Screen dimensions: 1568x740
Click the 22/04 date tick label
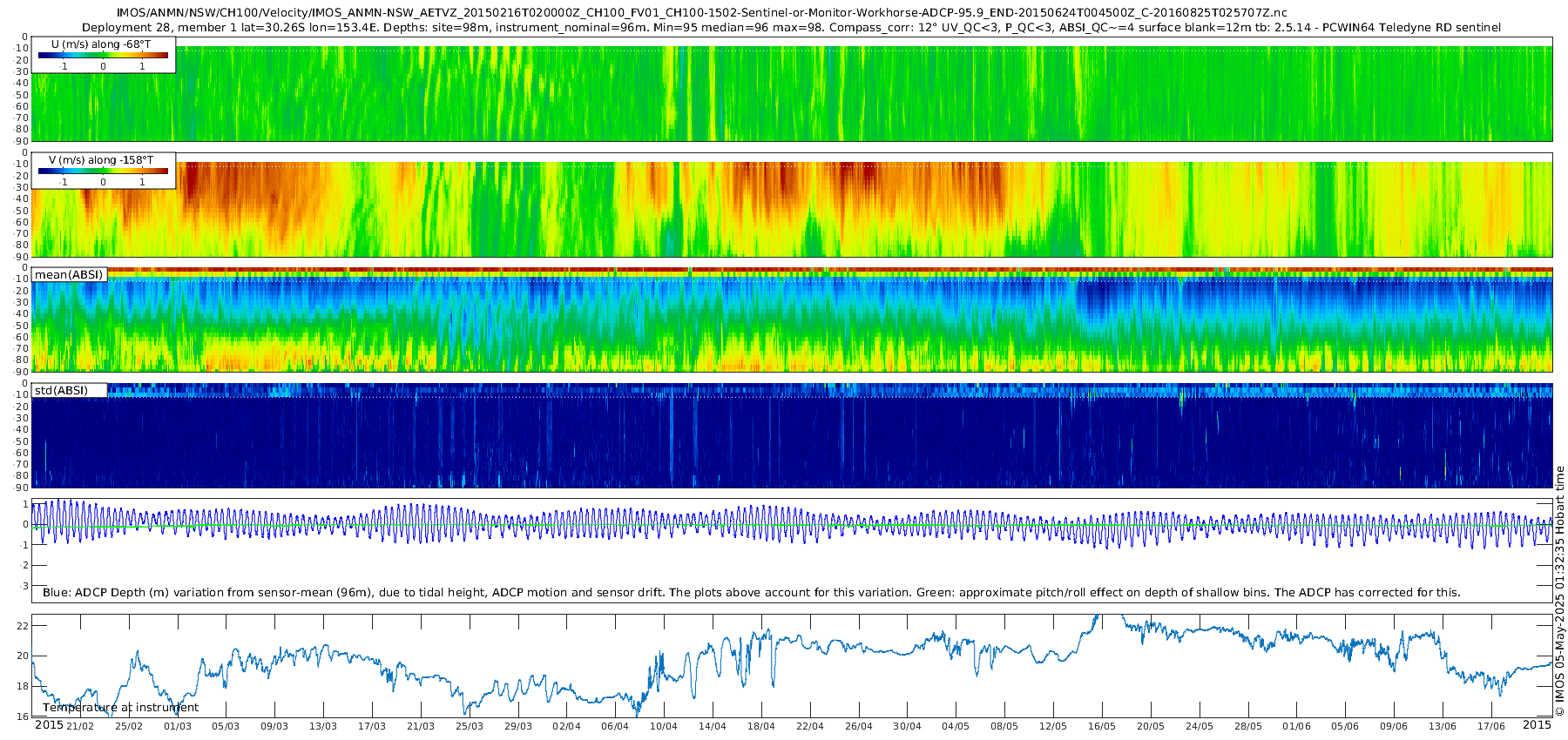point(809,726)
